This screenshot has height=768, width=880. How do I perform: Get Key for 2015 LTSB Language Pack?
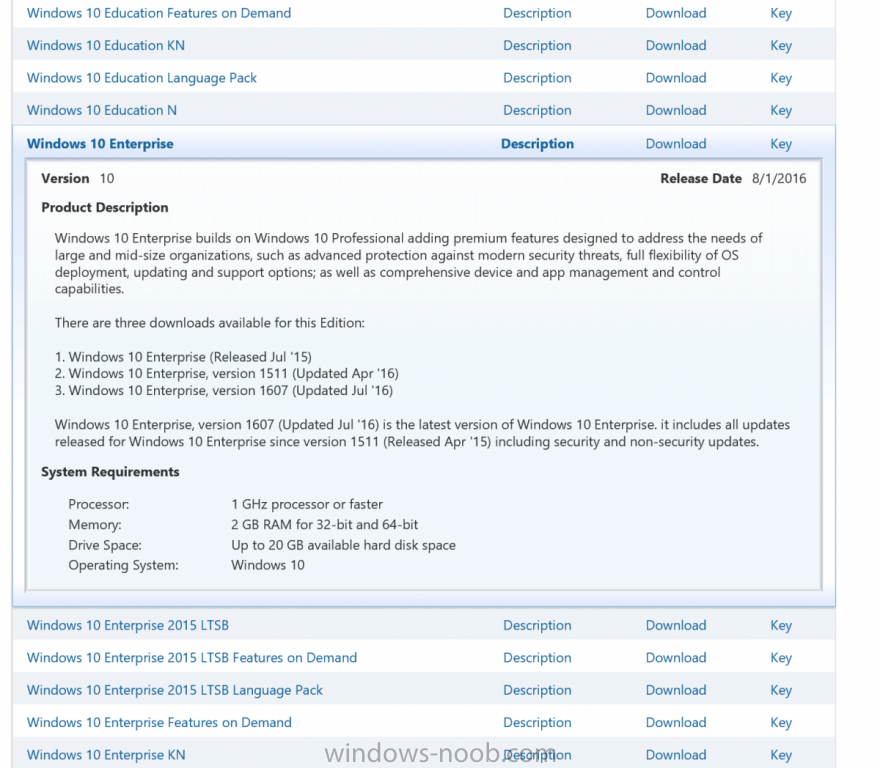(x=781, y=690)
